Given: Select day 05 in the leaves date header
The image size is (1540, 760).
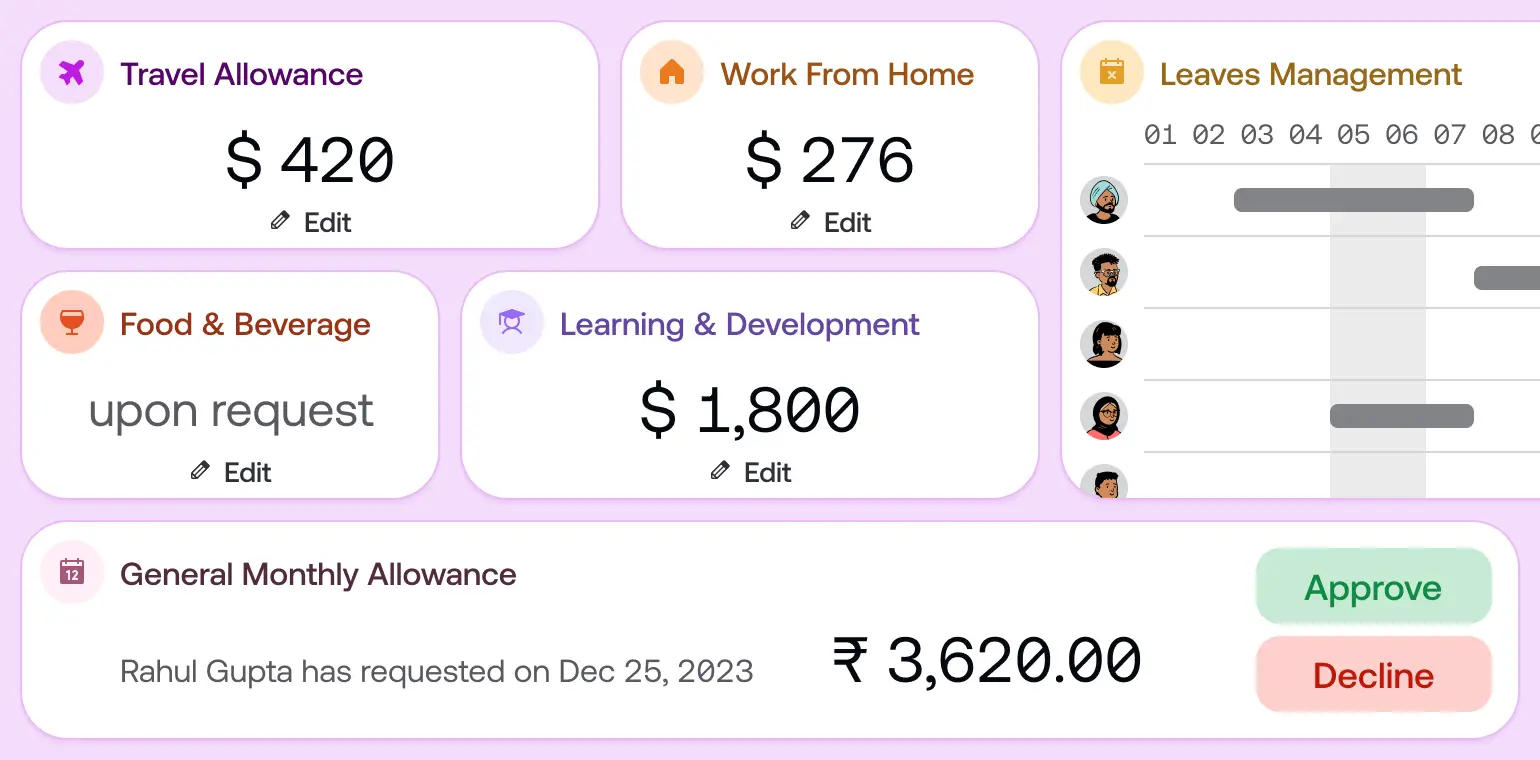Looking at the screenshot, I should [x=1353, y=133].
